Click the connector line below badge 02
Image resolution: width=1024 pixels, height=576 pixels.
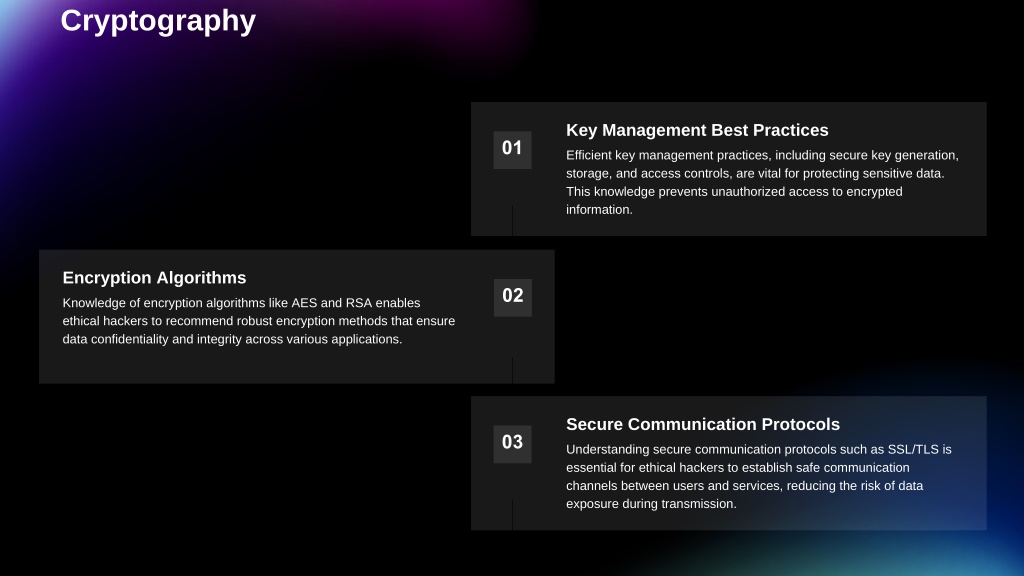coord(513,370)
